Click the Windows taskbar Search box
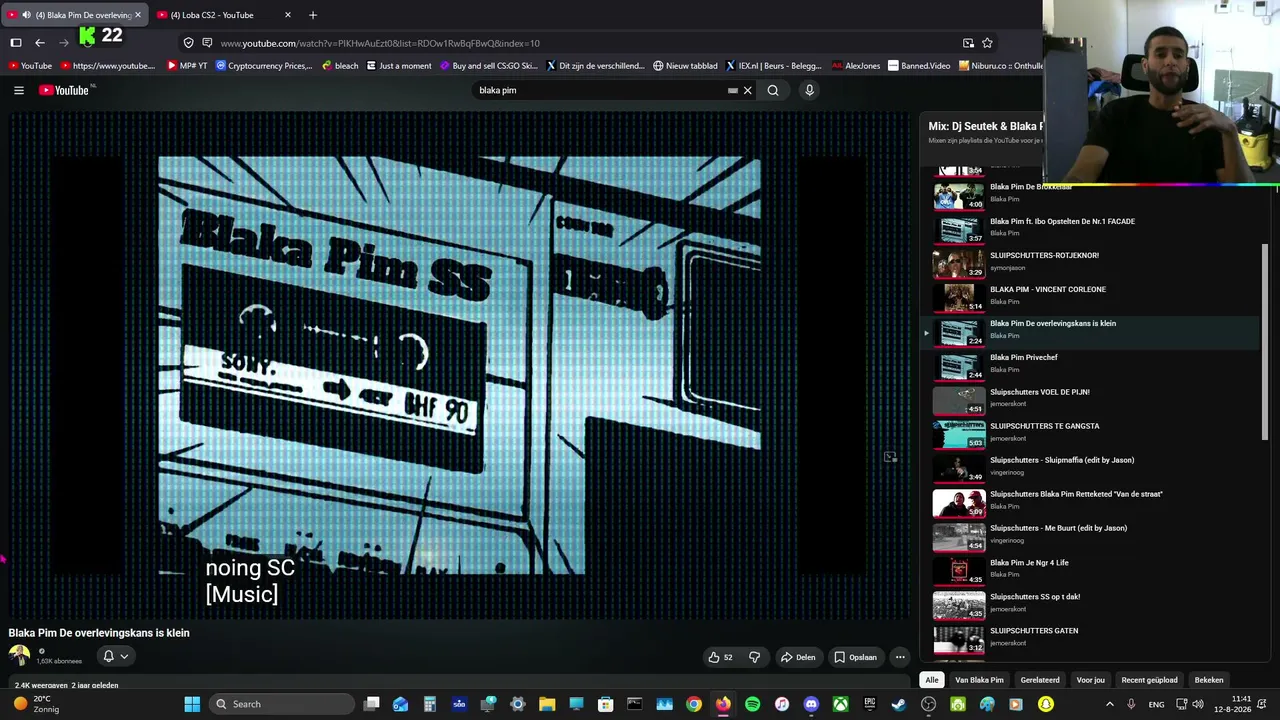 click(283, 704)
